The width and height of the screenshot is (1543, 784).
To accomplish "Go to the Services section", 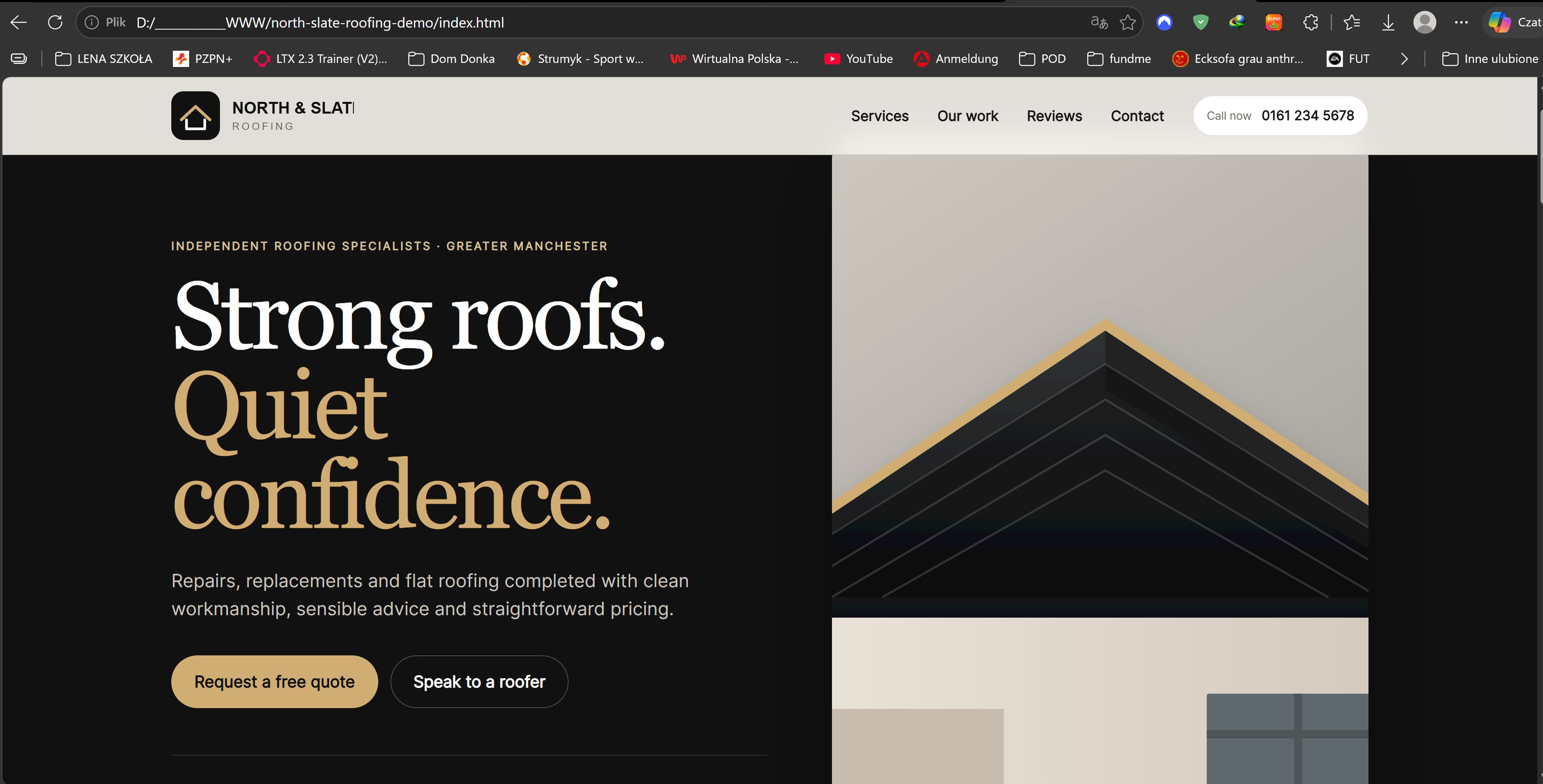I will (880, 116).
